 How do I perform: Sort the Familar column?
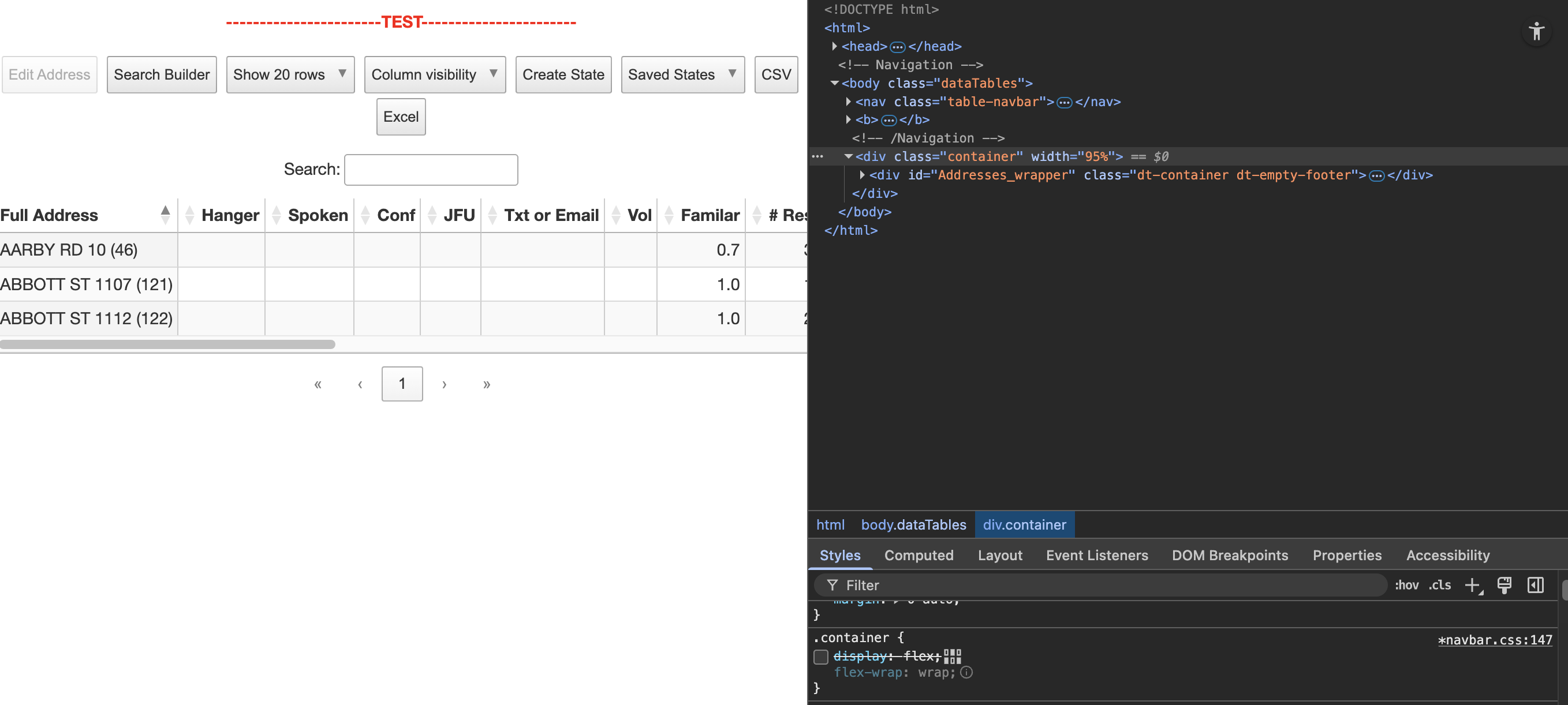click(669, 215)
